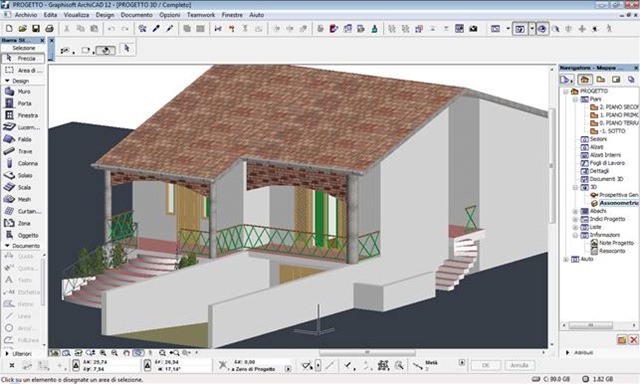Click the OK button in control bar

[485, 365]
